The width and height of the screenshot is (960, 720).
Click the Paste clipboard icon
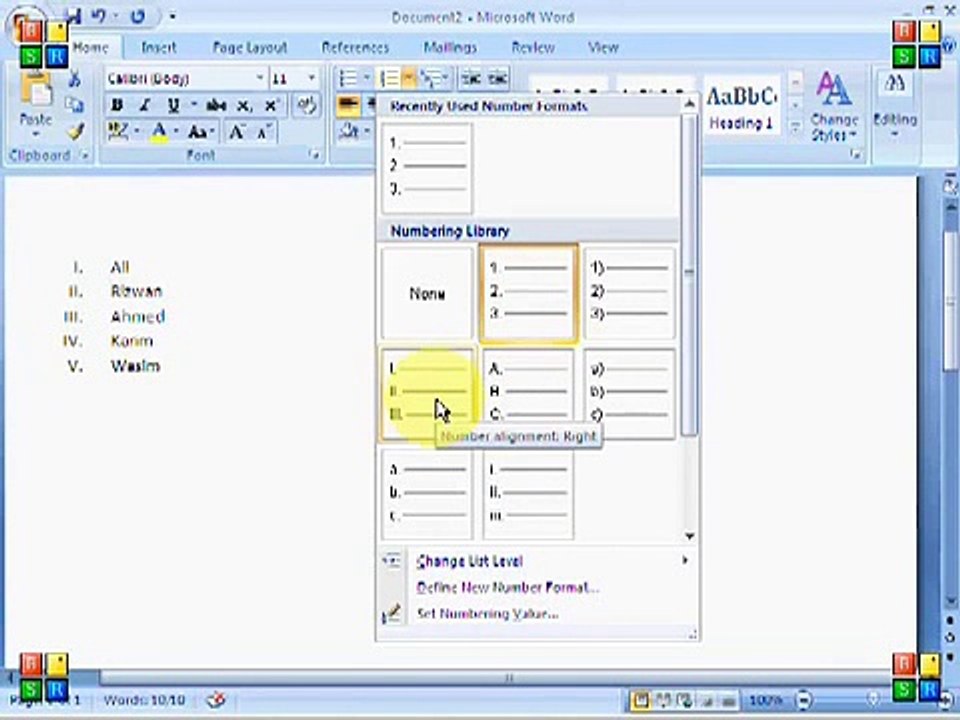tap(36, 91)
